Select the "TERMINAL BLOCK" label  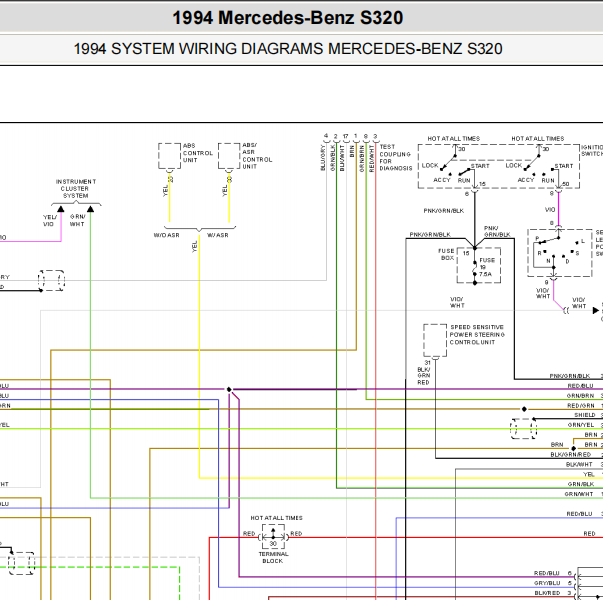click(273, 557)
